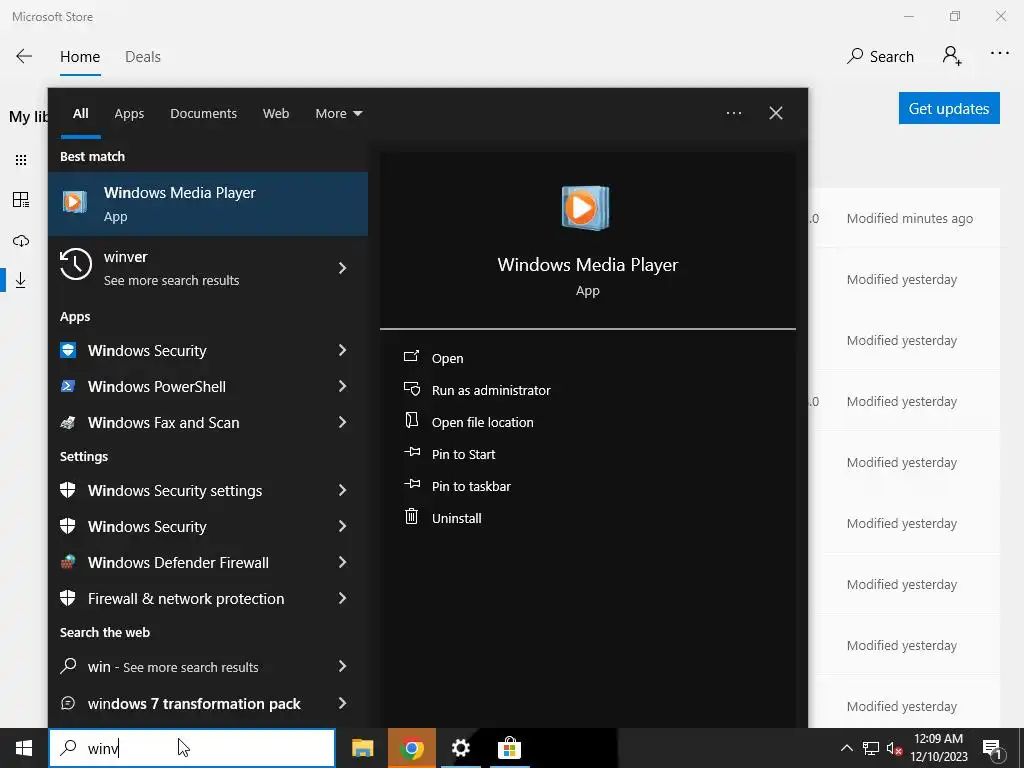Close the search panel with X
1024x768 pixels.
776,113
